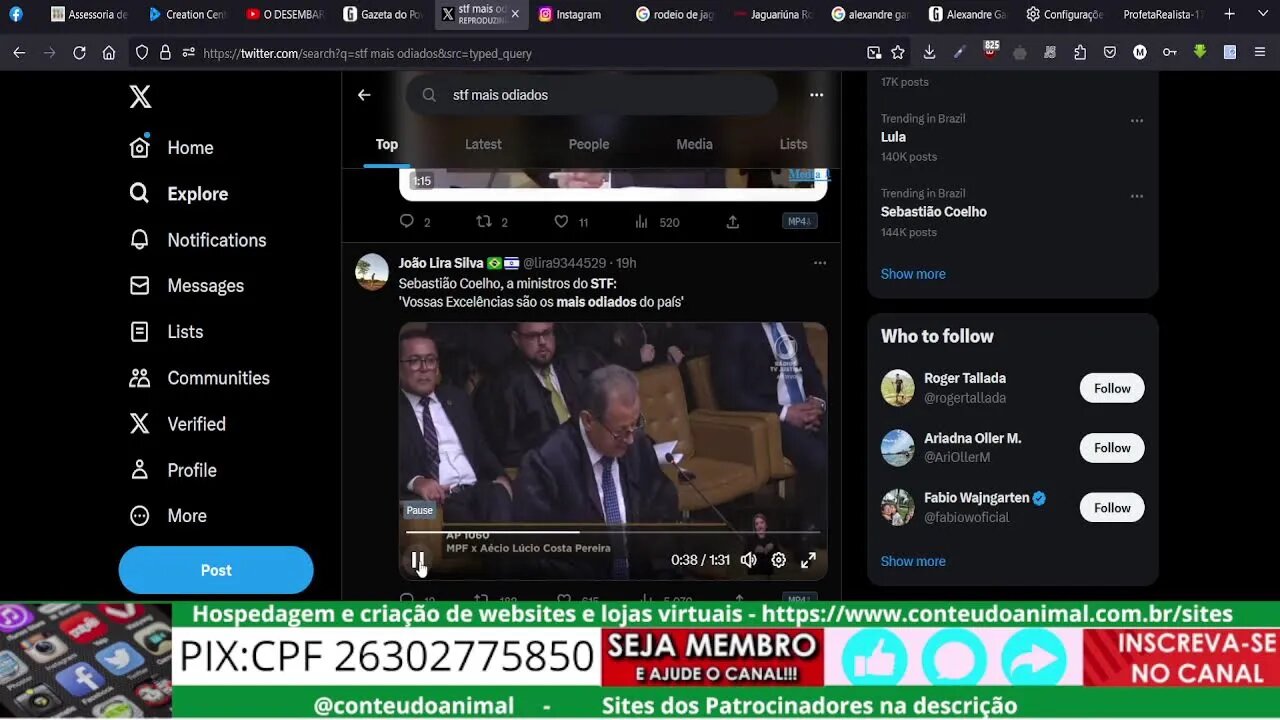This screenshot has width=1280, height=720.
Task: Open more options for Lula trend
Action: point(1137,121)
